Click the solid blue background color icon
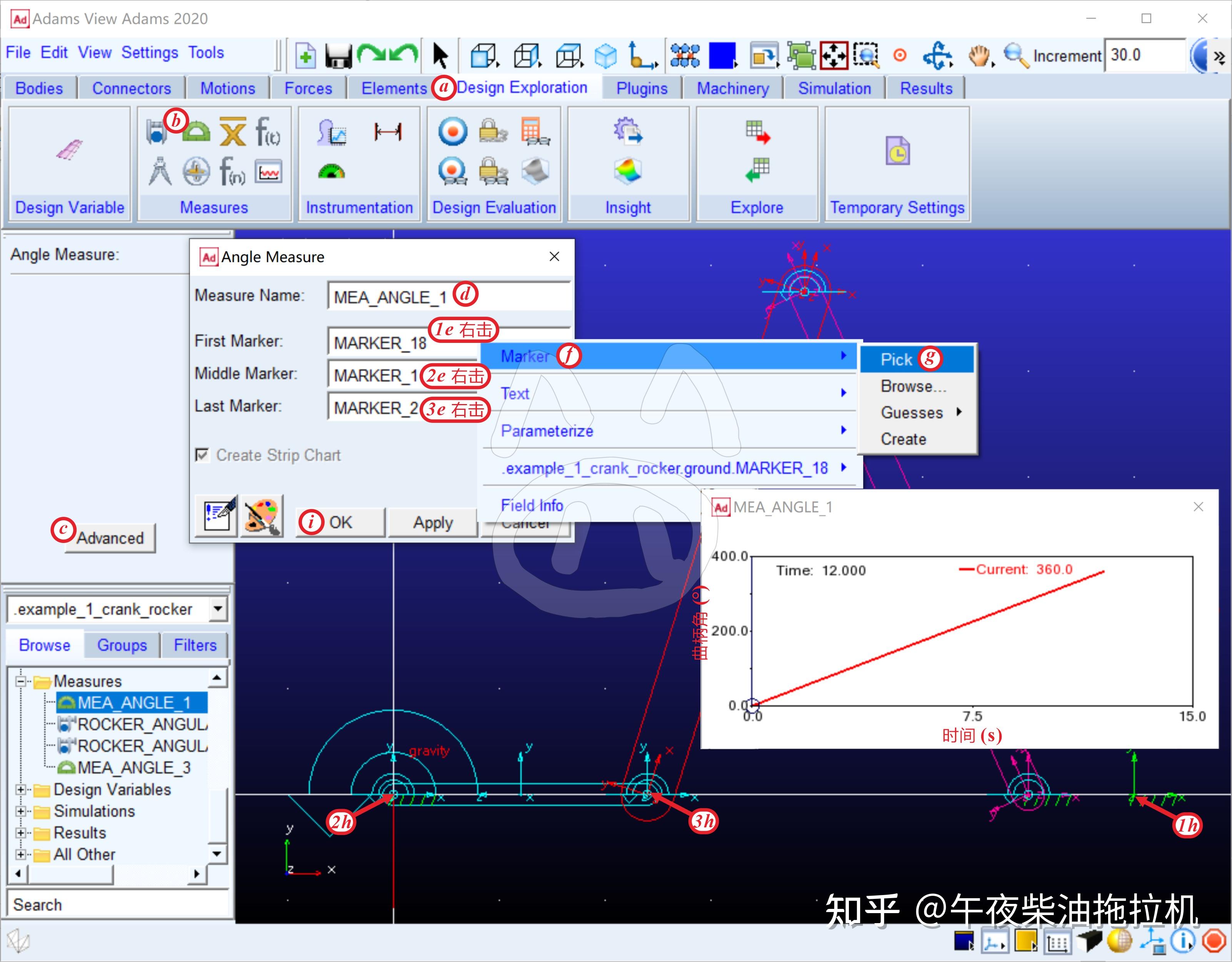 (x=722, y=55)
